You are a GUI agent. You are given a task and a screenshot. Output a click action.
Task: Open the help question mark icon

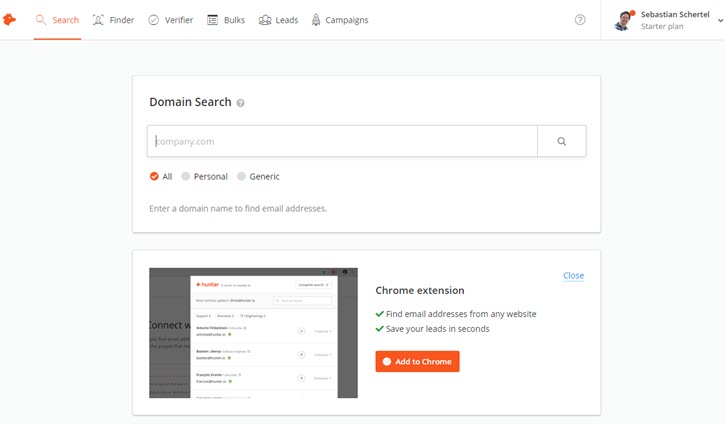tap(580, 20)
